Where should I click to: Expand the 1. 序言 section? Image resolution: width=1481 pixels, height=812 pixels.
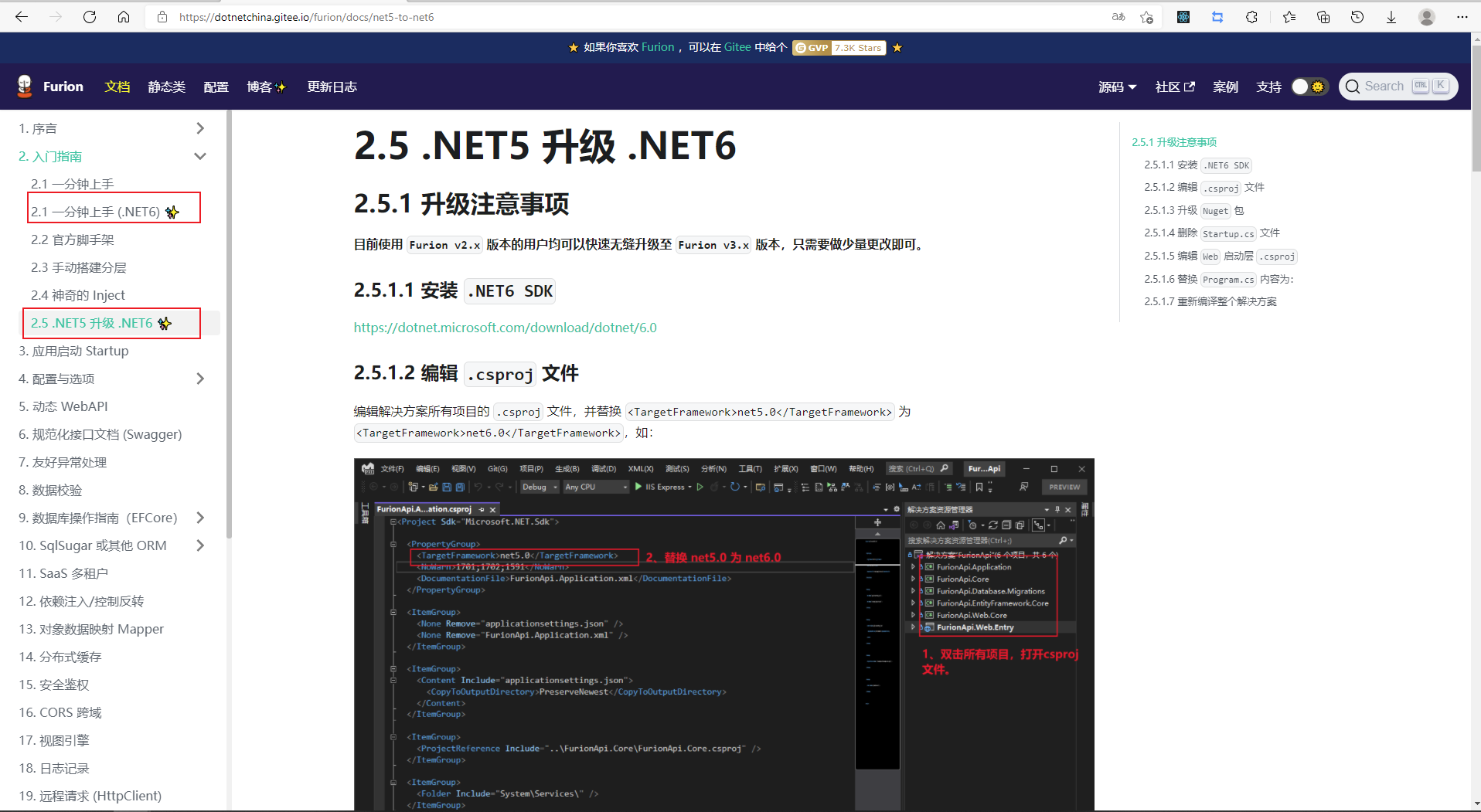pos(200,128)
